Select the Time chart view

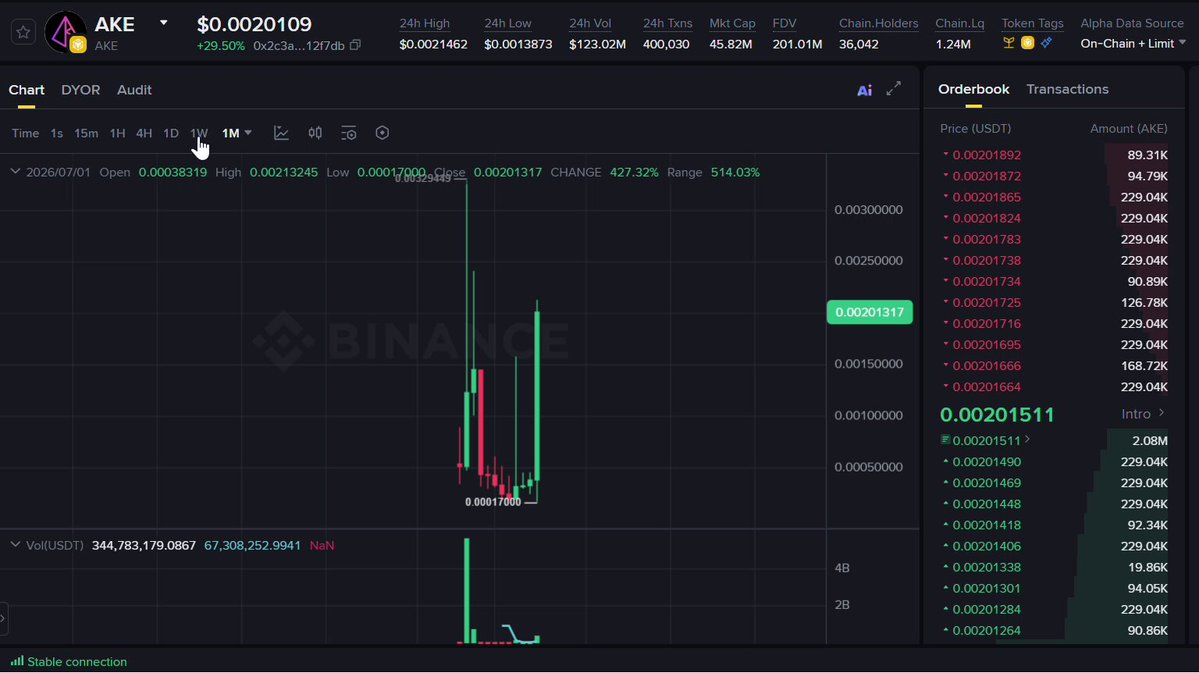[x=25, y=133]
